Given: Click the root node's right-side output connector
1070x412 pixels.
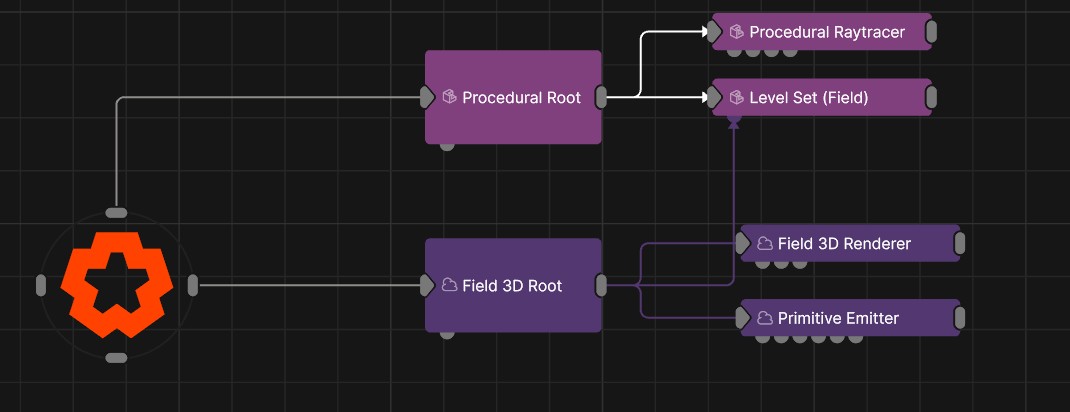Looking at the screenshot, I should pos(193,286).
